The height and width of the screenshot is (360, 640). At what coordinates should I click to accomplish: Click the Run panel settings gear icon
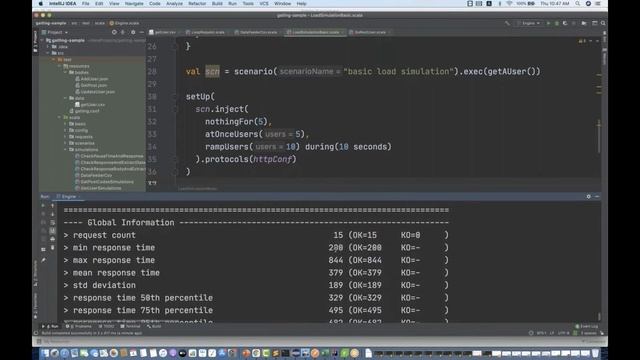coord(588,197)
